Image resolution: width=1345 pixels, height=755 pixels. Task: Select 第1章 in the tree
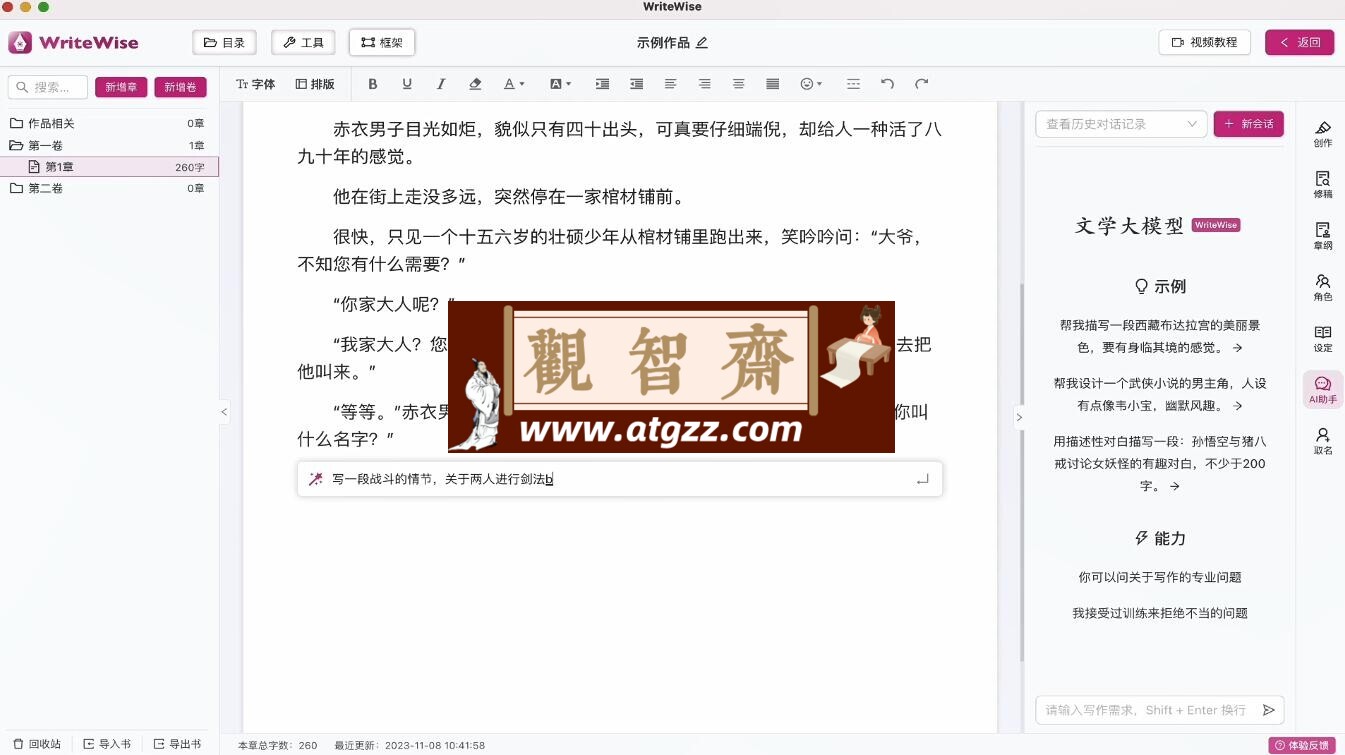tap(108, 167)
